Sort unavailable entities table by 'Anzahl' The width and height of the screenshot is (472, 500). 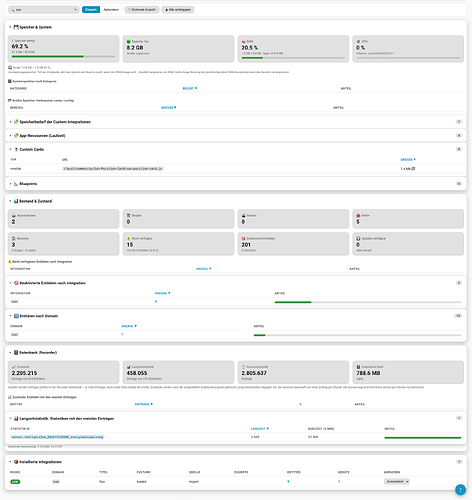[204, 269]
